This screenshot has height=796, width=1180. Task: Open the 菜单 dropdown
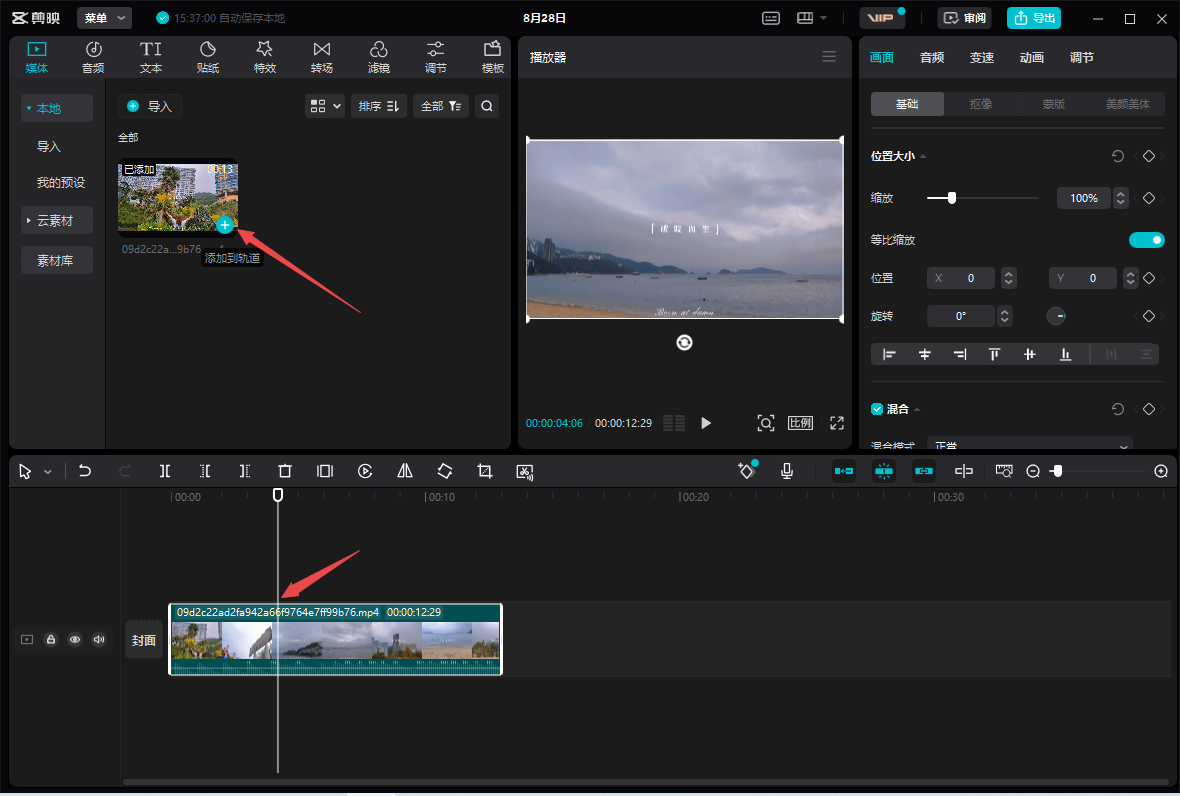click(105, 18)
